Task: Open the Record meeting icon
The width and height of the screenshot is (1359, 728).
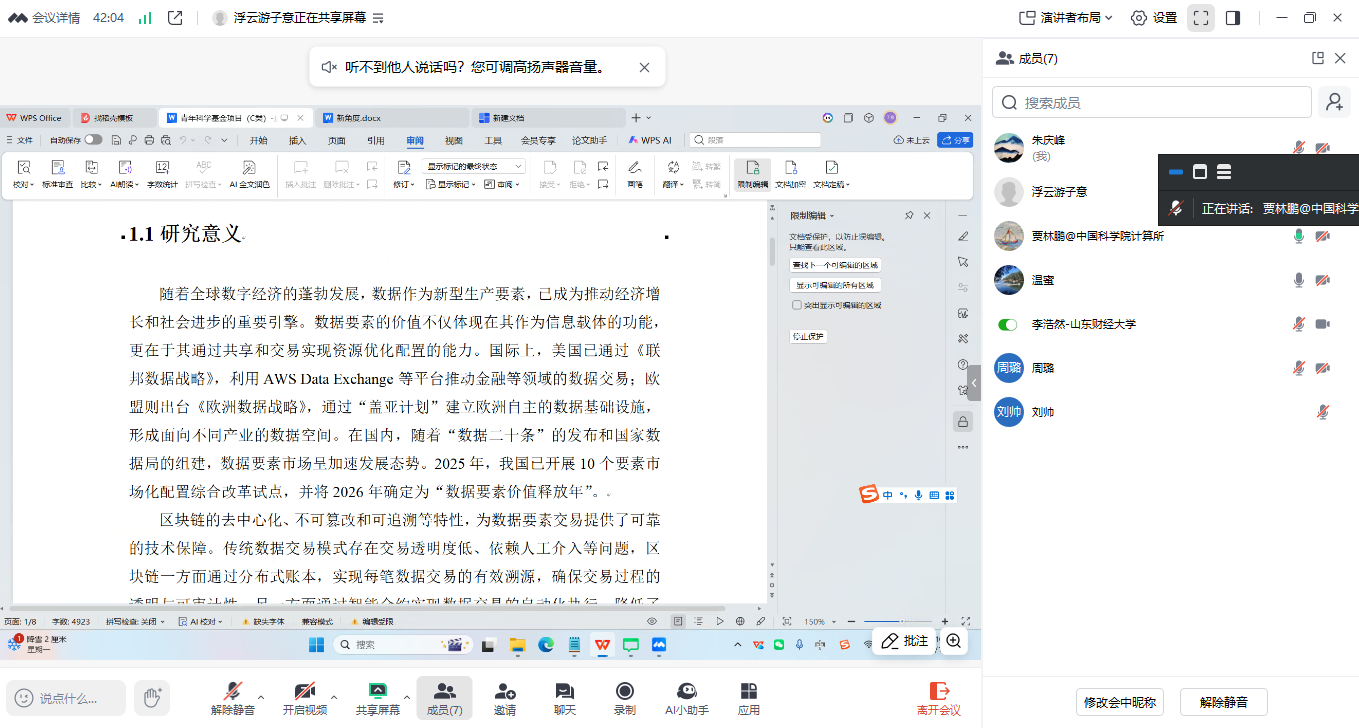Action: pos(624,697)
